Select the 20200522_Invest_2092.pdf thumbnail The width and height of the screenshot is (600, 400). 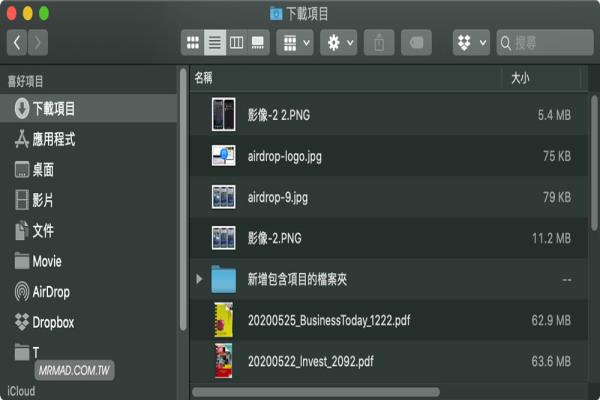click(223, 361)
